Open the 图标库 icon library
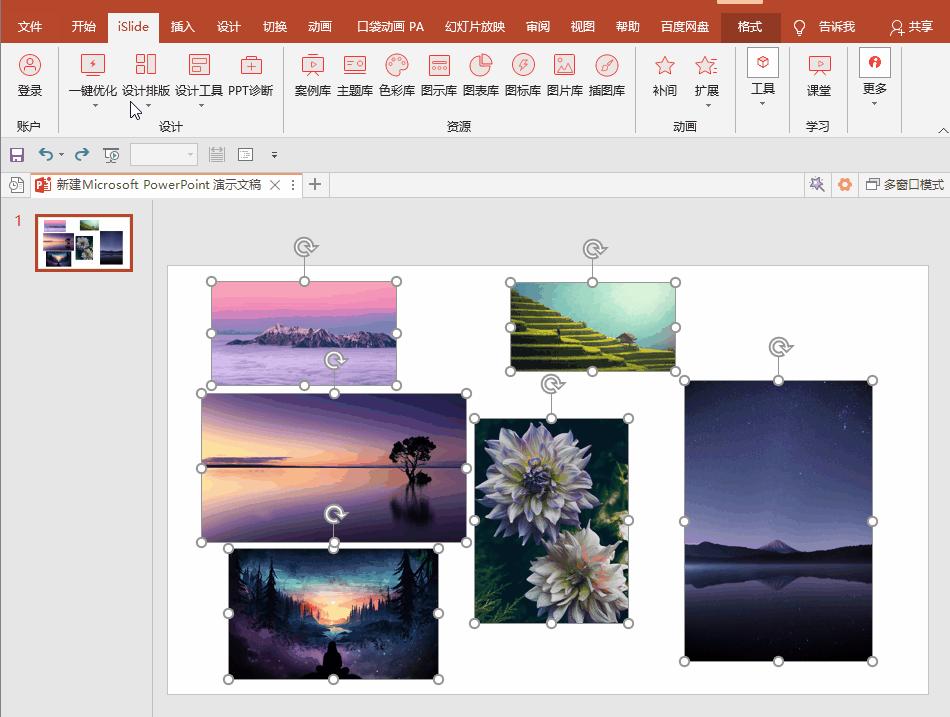The height and width of the screenshot is (717, 950). point(523,76)
